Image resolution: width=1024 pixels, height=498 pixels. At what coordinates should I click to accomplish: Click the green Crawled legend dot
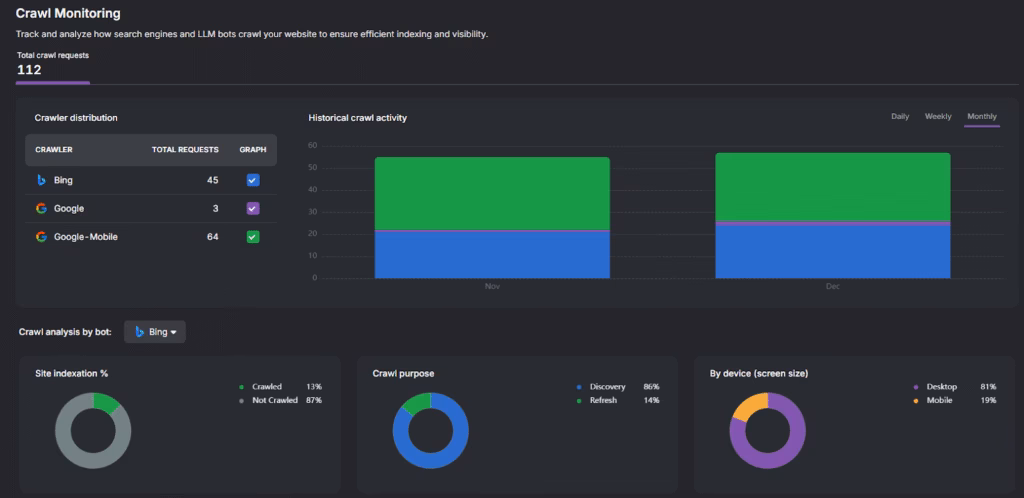click(241, 387)
